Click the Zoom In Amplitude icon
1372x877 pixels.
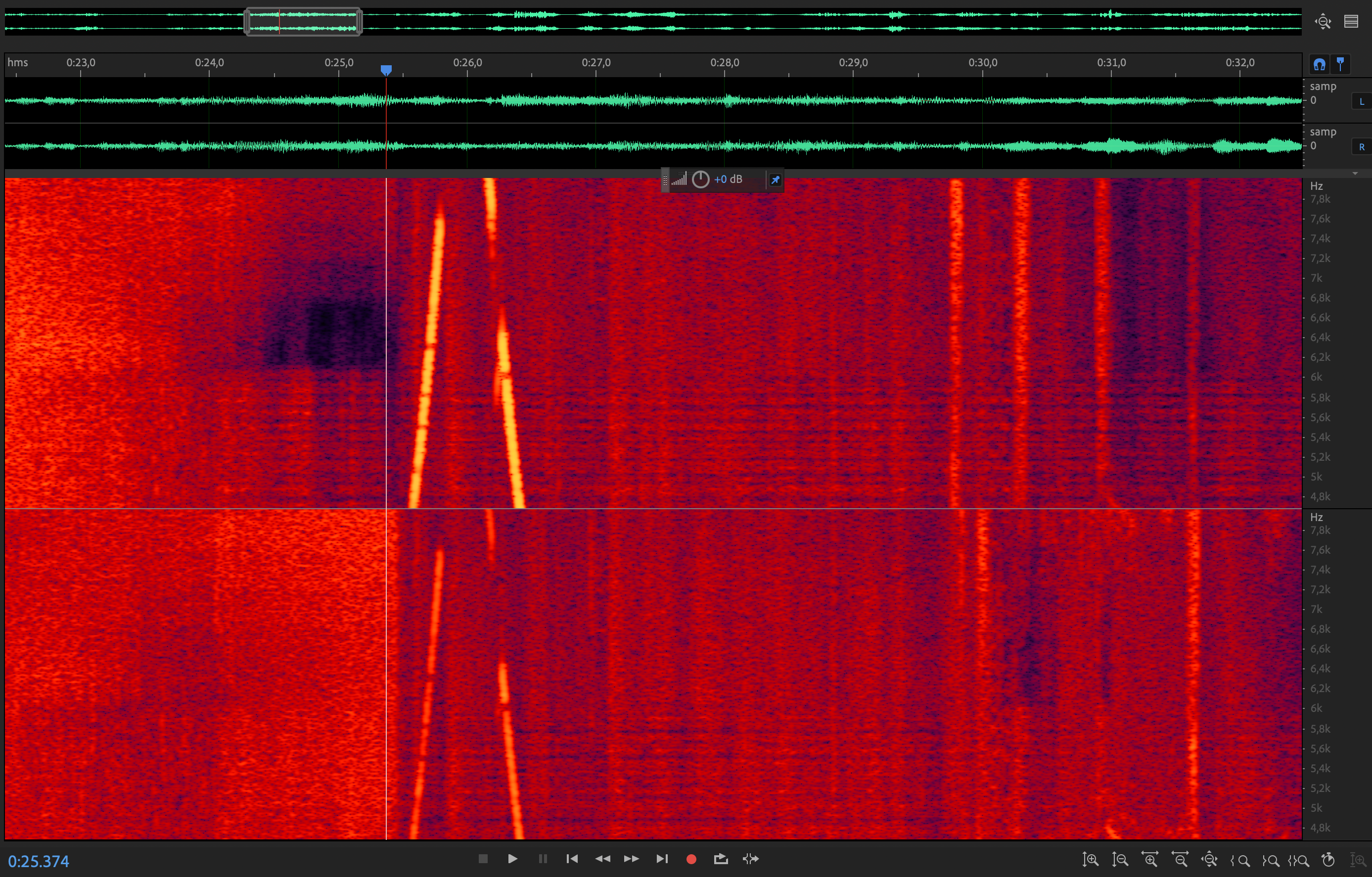1090,859
